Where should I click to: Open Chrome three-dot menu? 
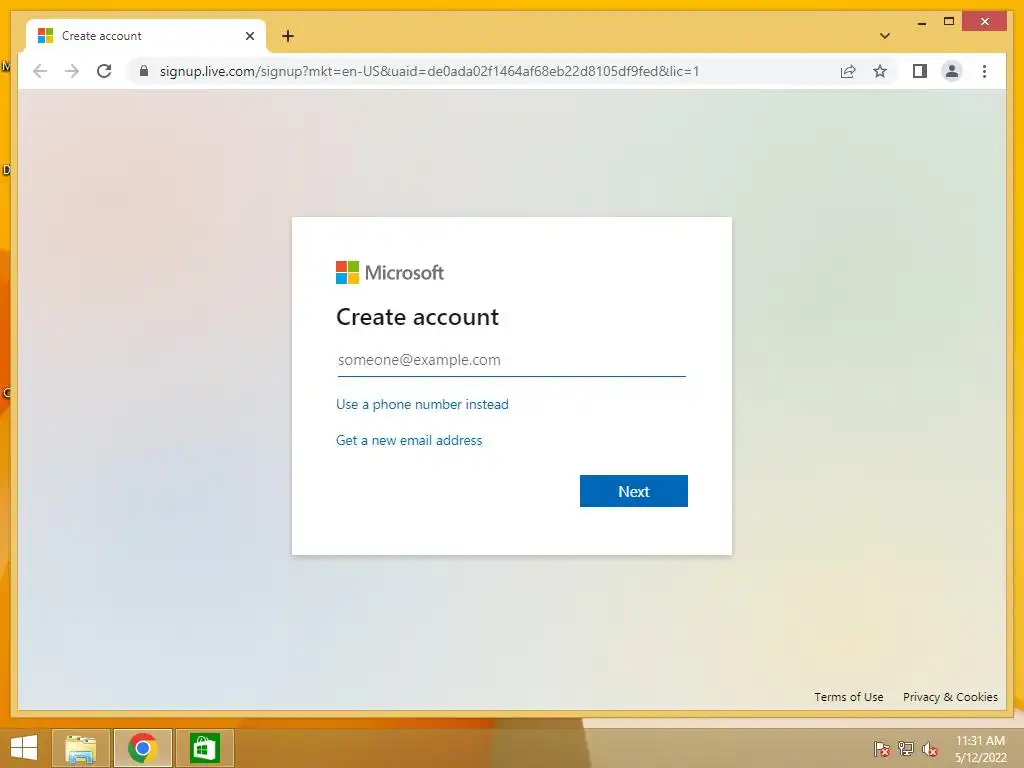click(984, 71)
